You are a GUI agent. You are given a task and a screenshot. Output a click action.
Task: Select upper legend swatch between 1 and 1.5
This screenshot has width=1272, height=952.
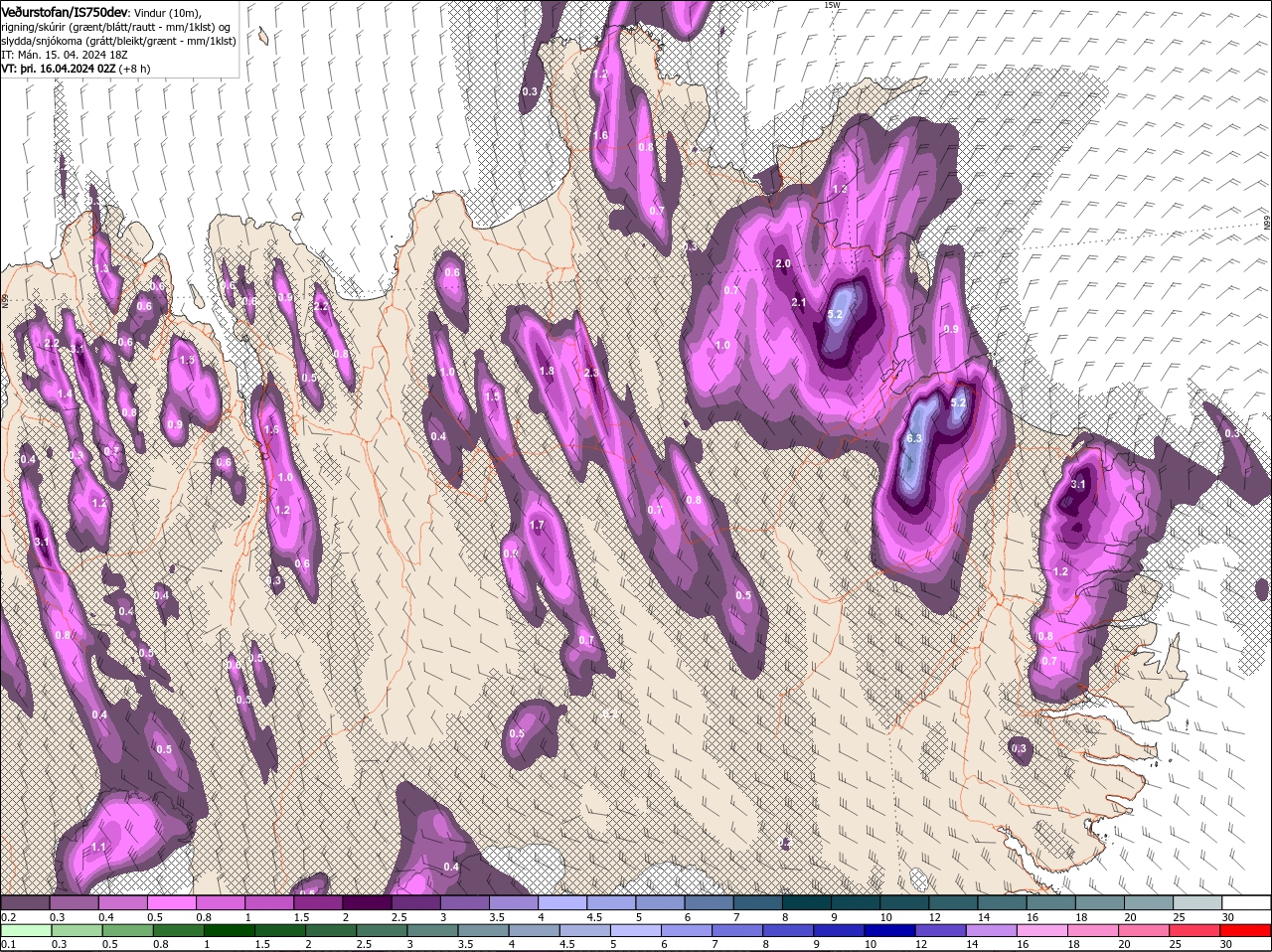click(x=268, y=902)
